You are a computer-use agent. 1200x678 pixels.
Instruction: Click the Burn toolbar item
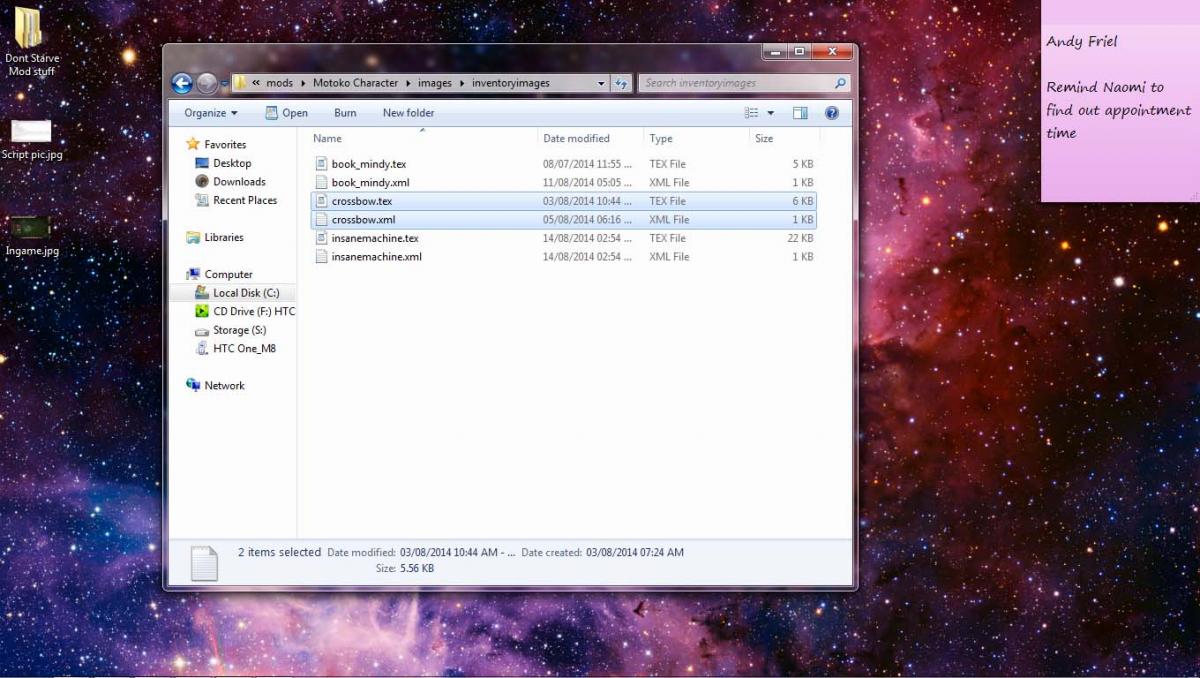click(x=345, y=113)
